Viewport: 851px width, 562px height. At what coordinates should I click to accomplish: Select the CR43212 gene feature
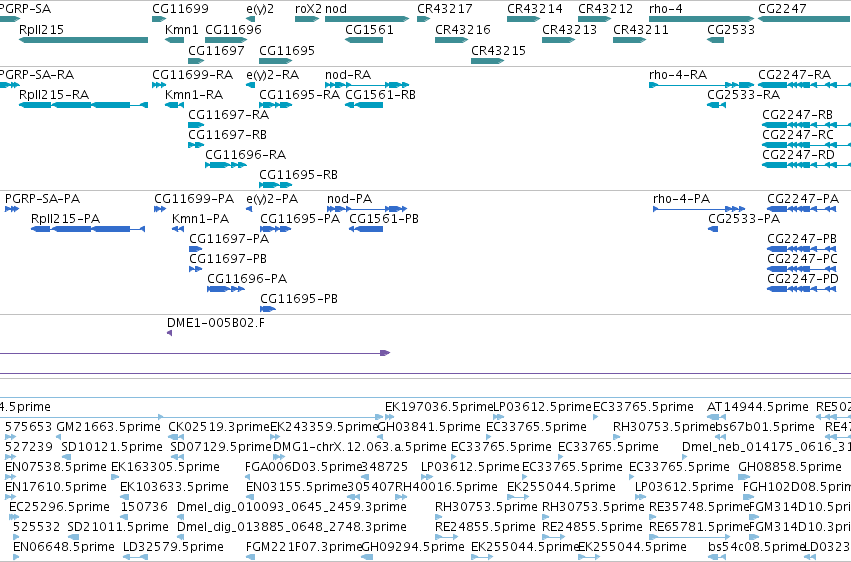click(594, 19)
